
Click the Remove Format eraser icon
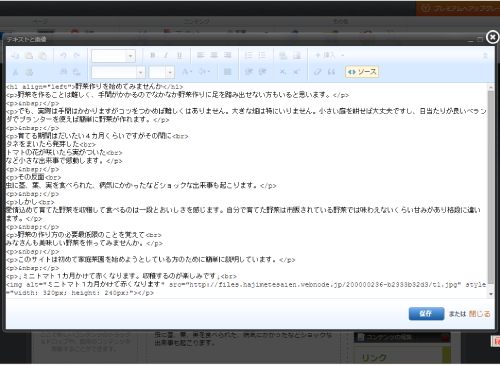[317, 72]
